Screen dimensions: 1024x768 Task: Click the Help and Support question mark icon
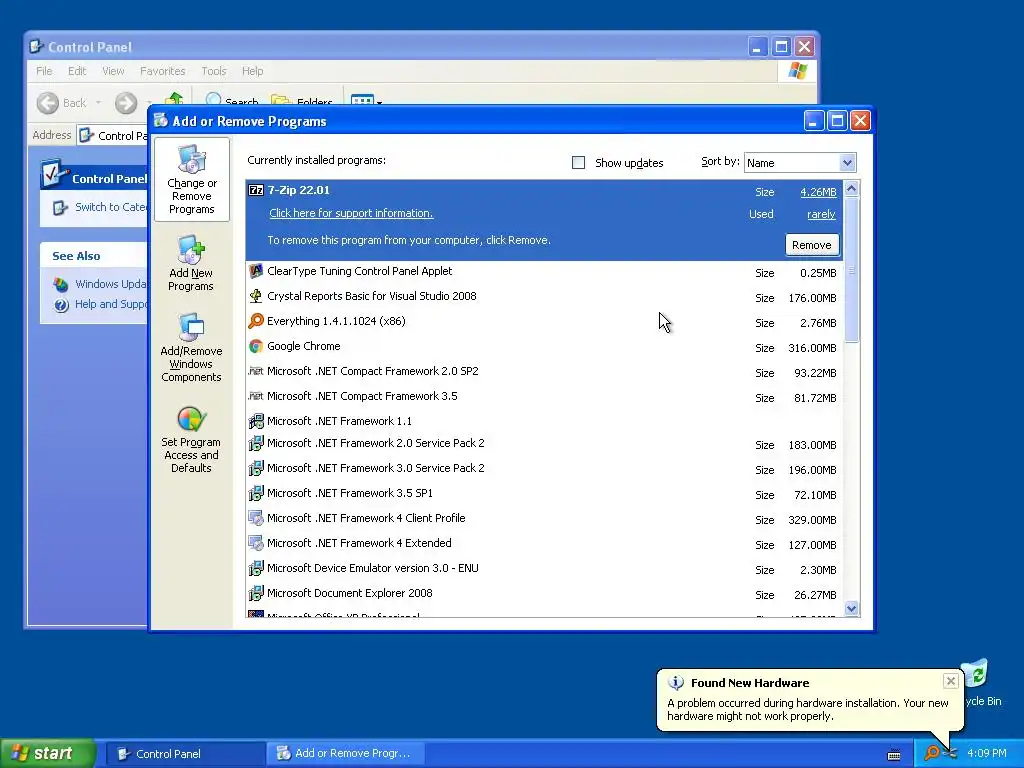pos(61,304)
